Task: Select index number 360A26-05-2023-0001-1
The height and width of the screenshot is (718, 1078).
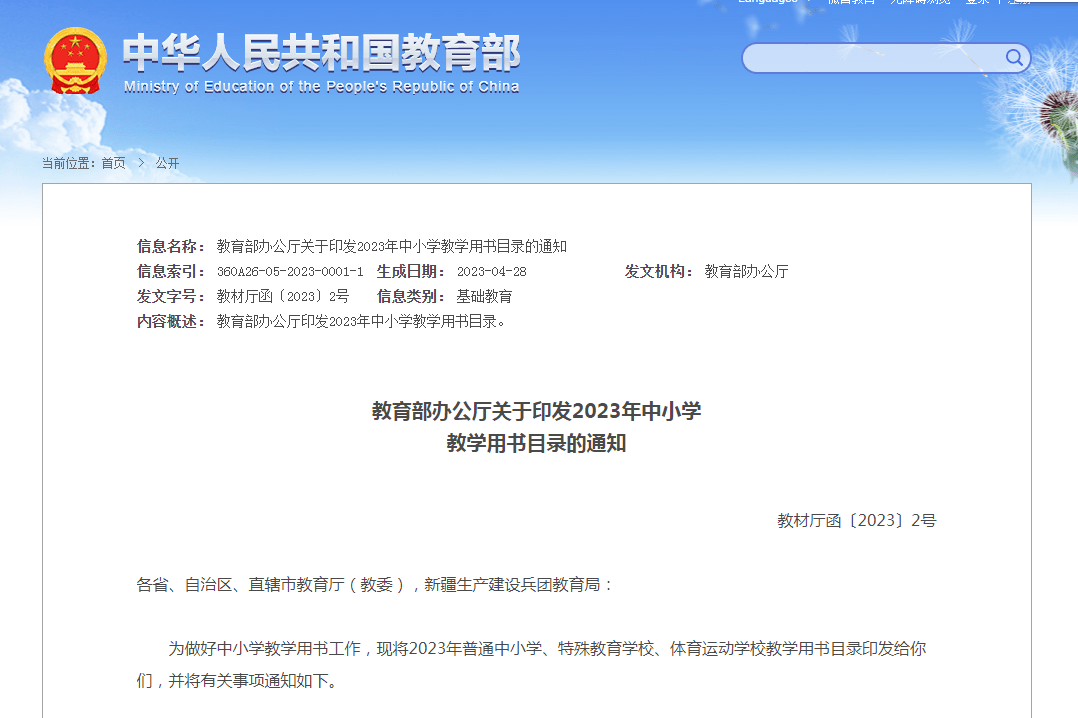Action: pyautogui.click(x=290, y=272)
